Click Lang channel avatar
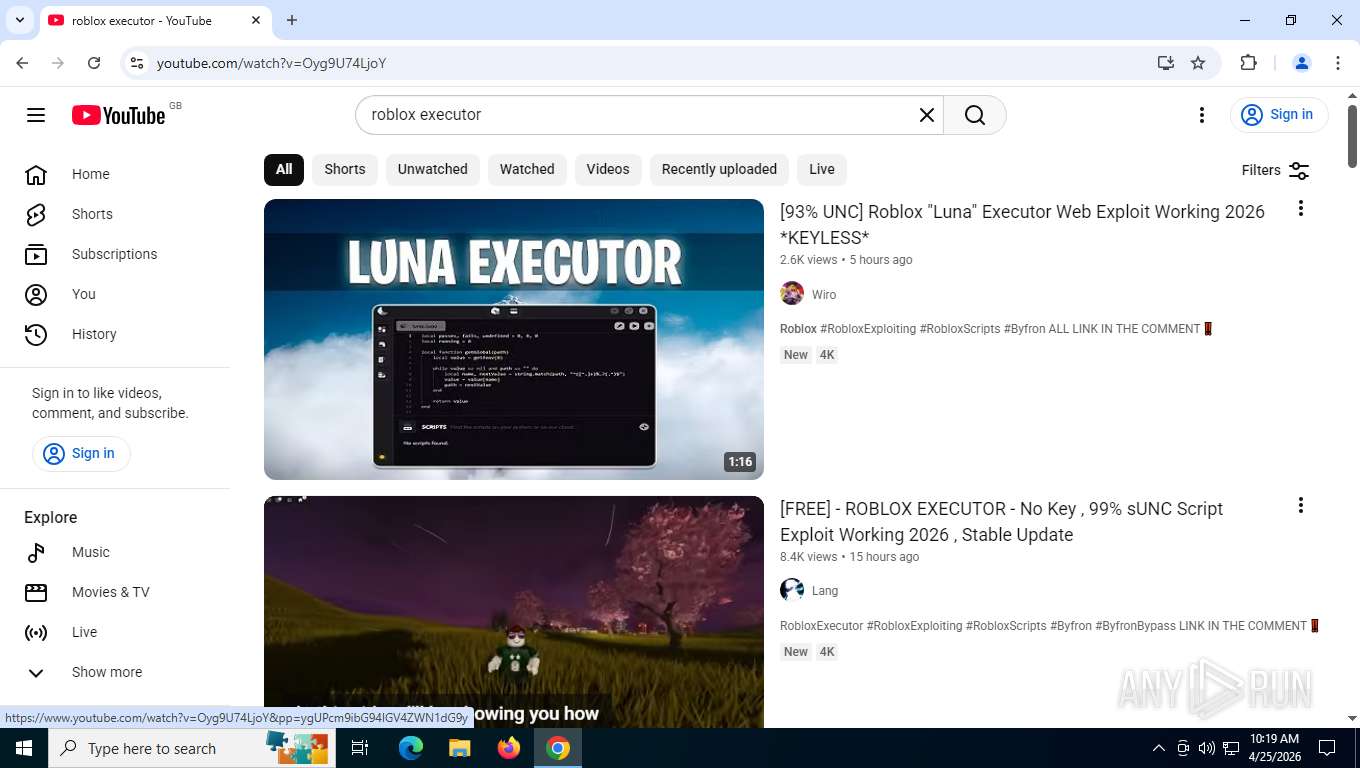Screen dimensions: 1360x768 coord(792,590)
